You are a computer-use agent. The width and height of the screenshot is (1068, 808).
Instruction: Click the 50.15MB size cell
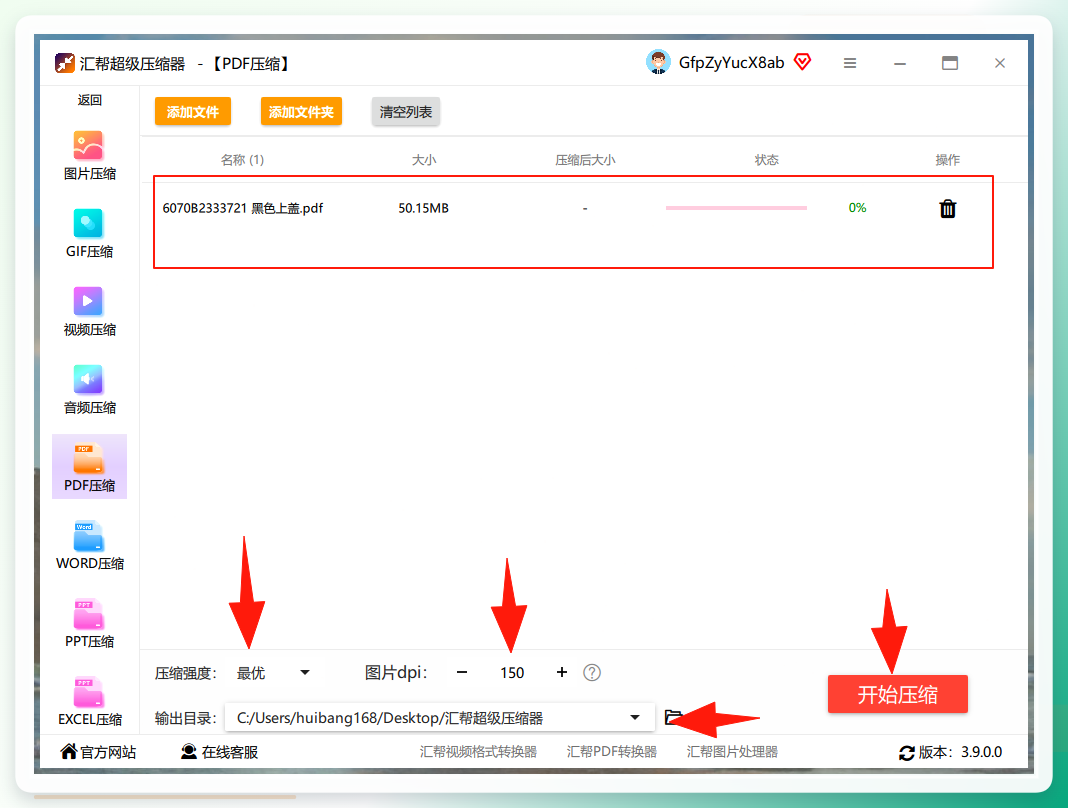click(424, 208)
